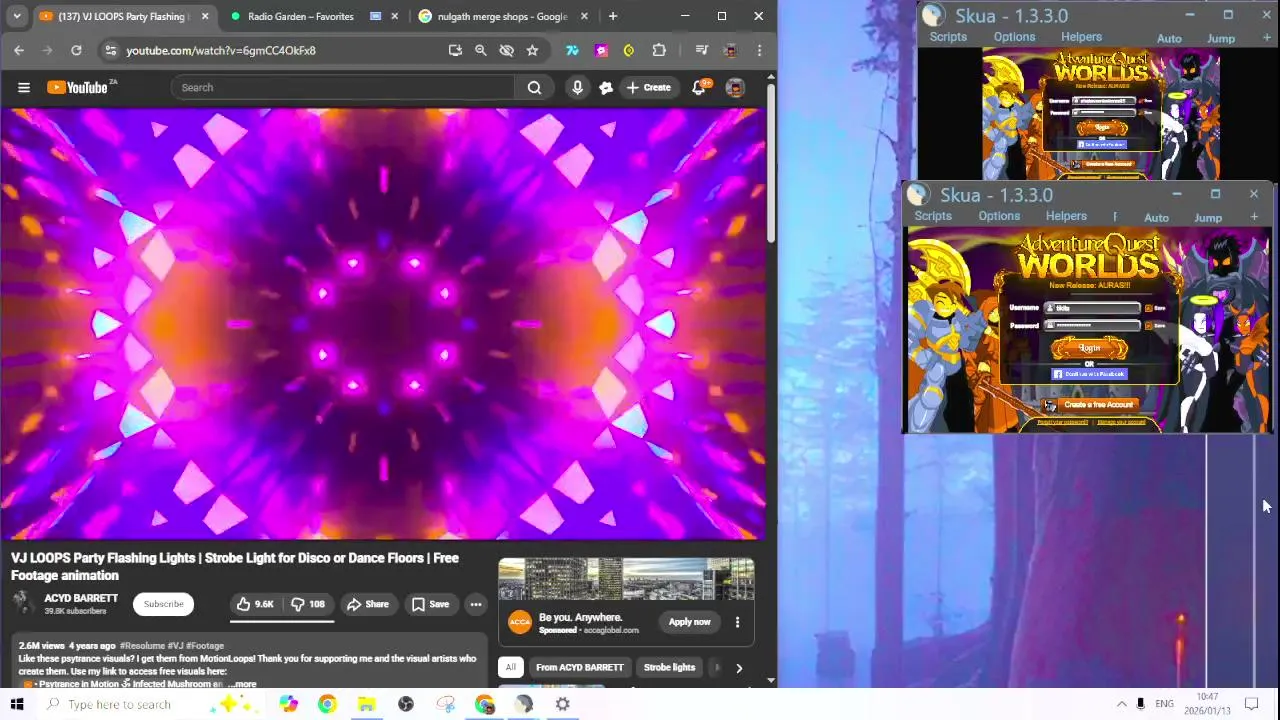Screen dimensions: 1280x720
Task: Click Jump in front Skua window
Action: 1208,218
